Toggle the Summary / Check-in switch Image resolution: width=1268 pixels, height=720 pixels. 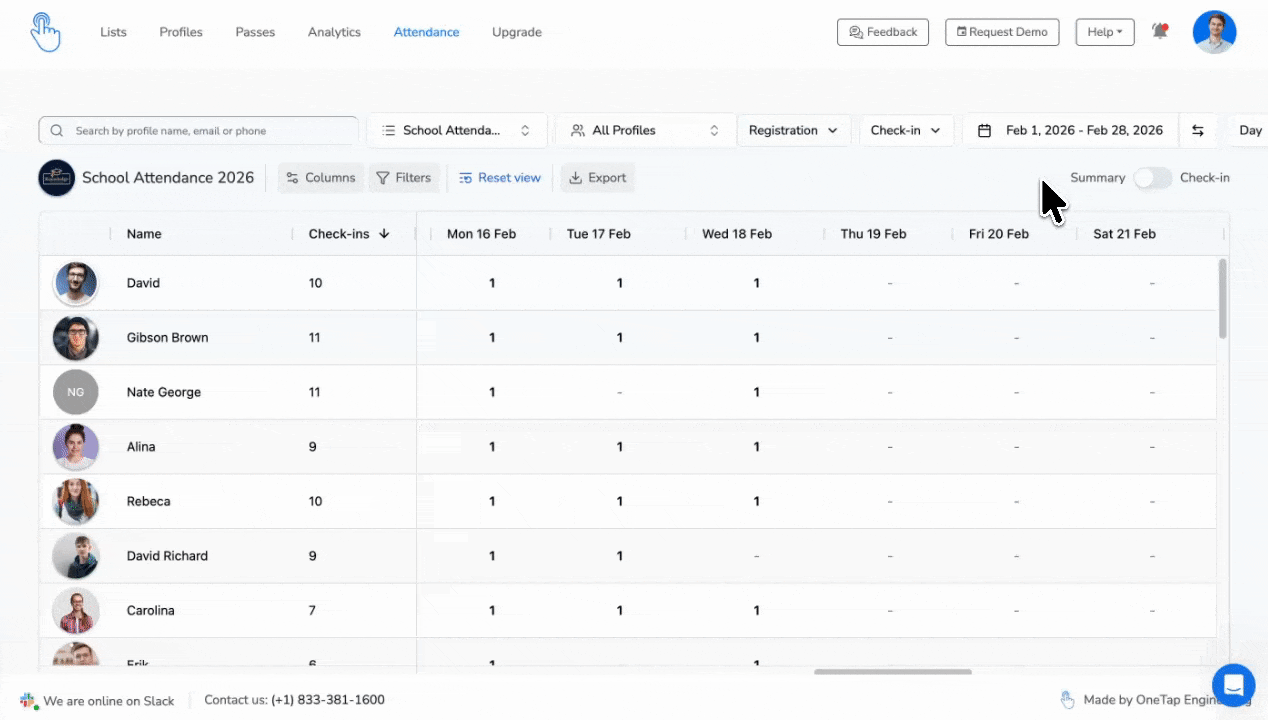(1152, 178)
